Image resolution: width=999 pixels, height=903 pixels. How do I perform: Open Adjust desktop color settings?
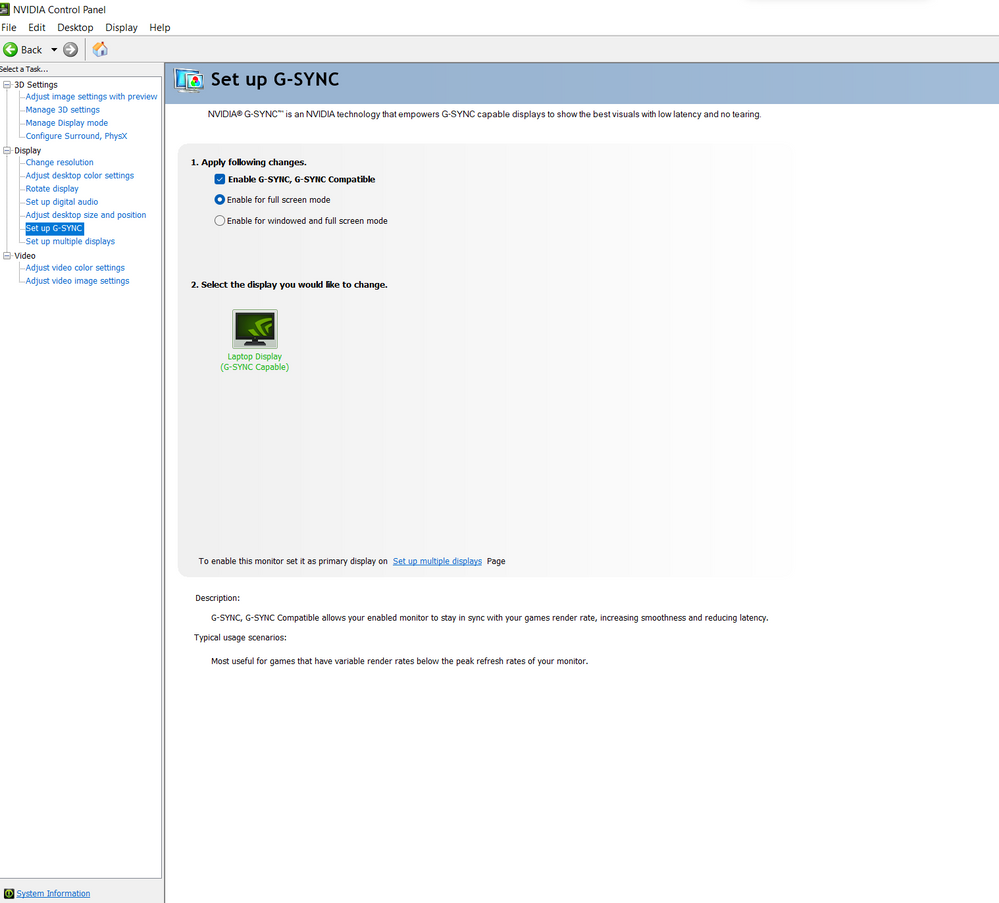tap(80, 175)
